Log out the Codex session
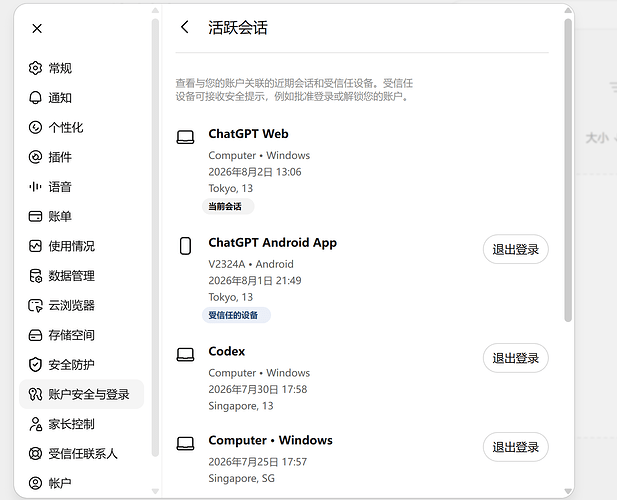 click(x=515, y=358)
